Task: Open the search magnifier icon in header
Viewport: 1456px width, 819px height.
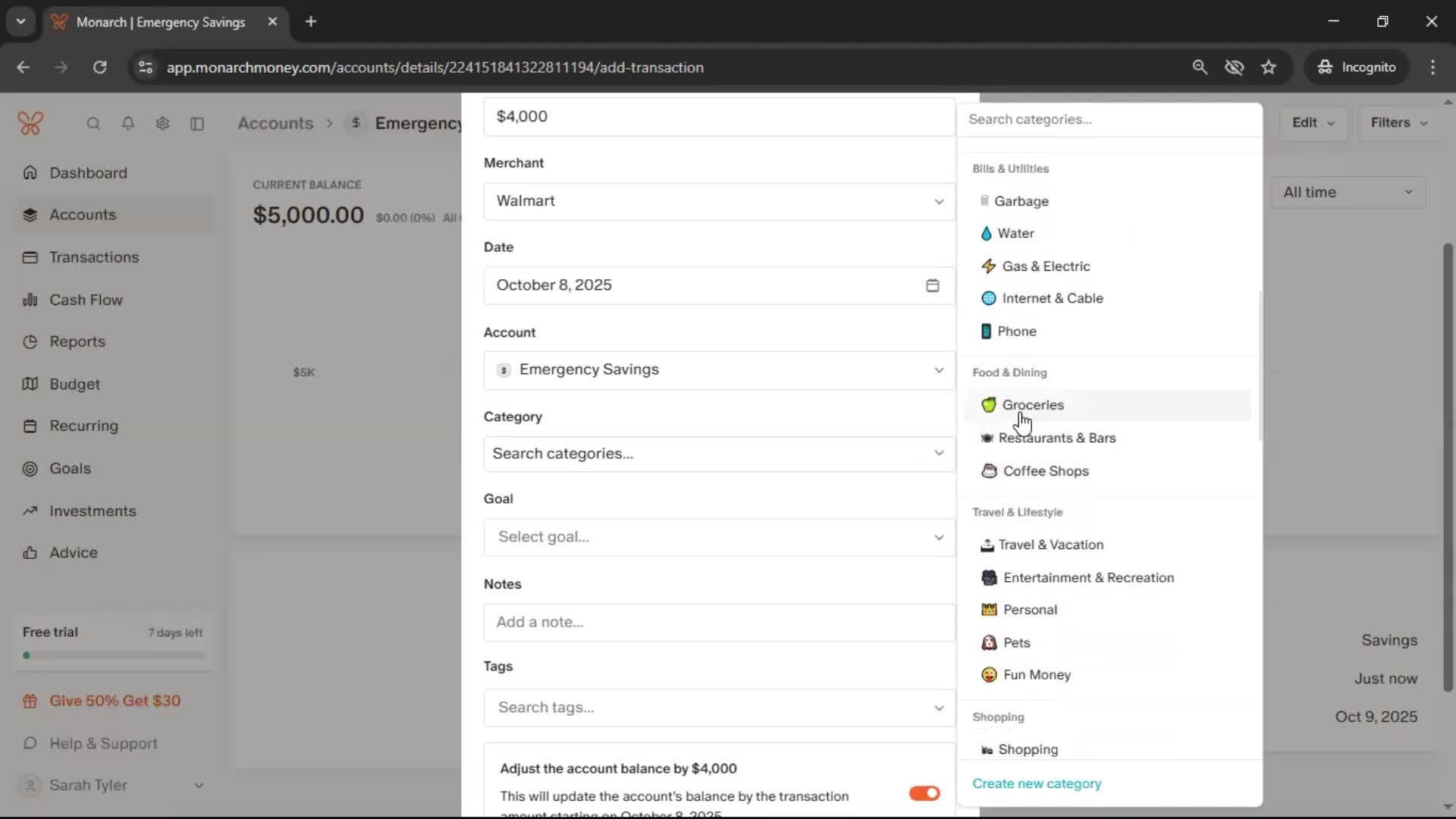Action: pos(93,124)
